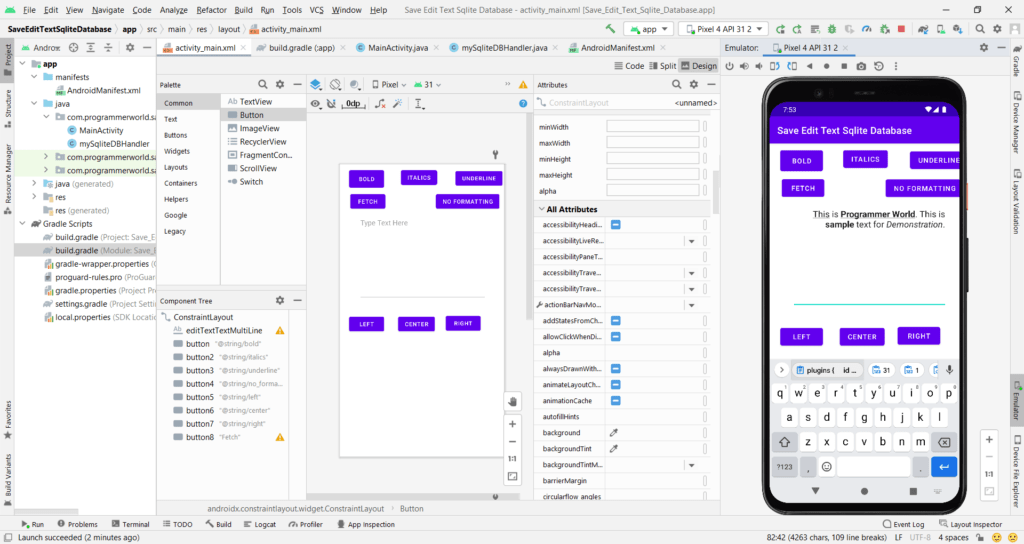
Task: Open the Build menu
Action: tap(243, 10)
